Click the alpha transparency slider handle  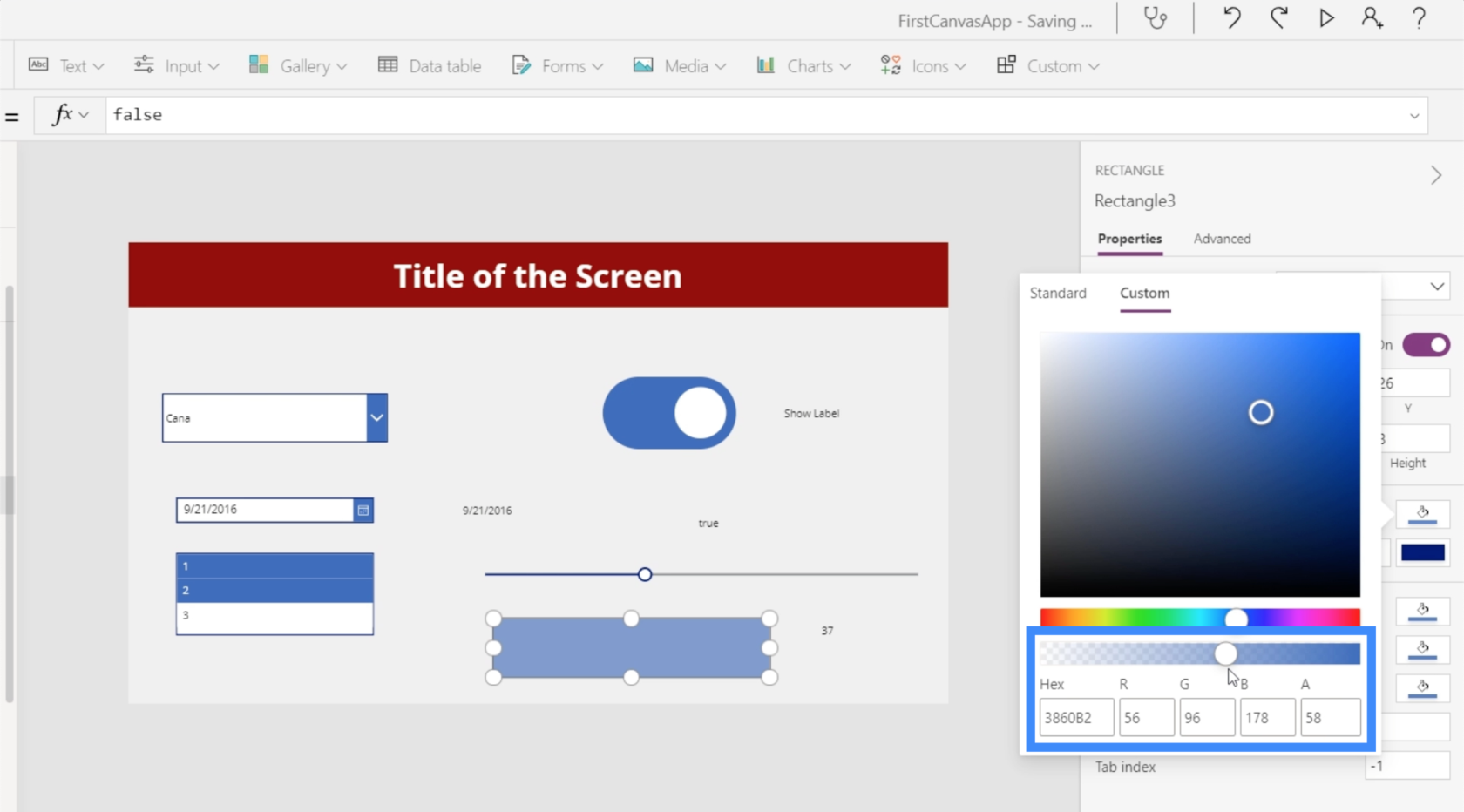pyautogui.click(x=1225, y=653)
